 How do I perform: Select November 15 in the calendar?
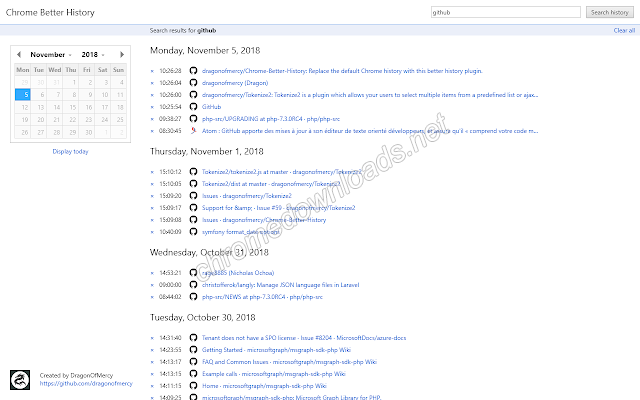tap(71, 107)
